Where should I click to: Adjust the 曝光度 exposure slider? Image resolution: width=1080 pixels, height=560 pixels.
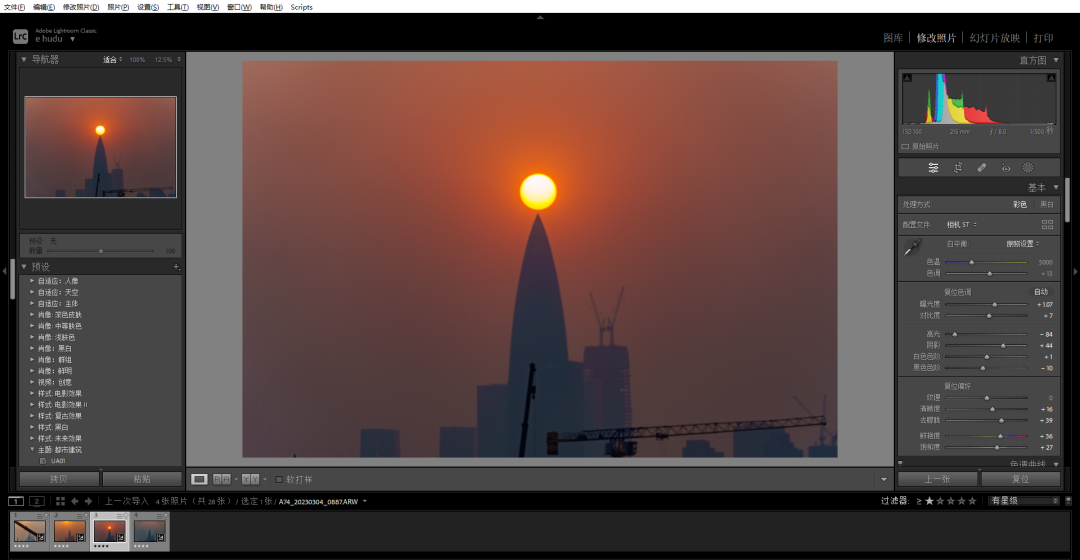point(994,304)
